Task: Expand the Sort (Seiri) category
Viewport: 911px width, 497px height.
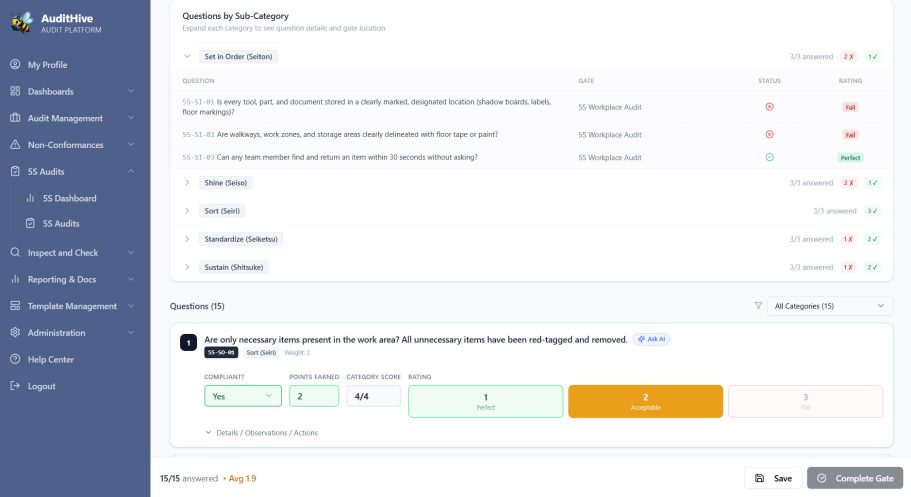Action: pyautogui.click(x=187, y=210)
